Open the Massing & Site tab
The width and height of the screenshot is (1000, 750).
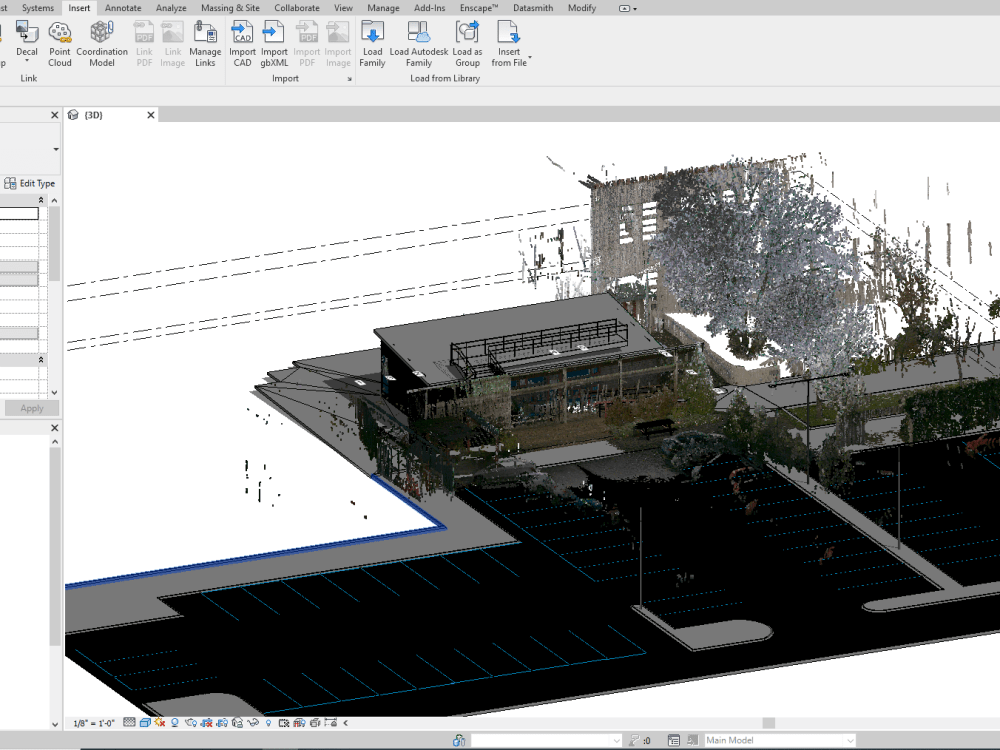[x=230, y=8]
